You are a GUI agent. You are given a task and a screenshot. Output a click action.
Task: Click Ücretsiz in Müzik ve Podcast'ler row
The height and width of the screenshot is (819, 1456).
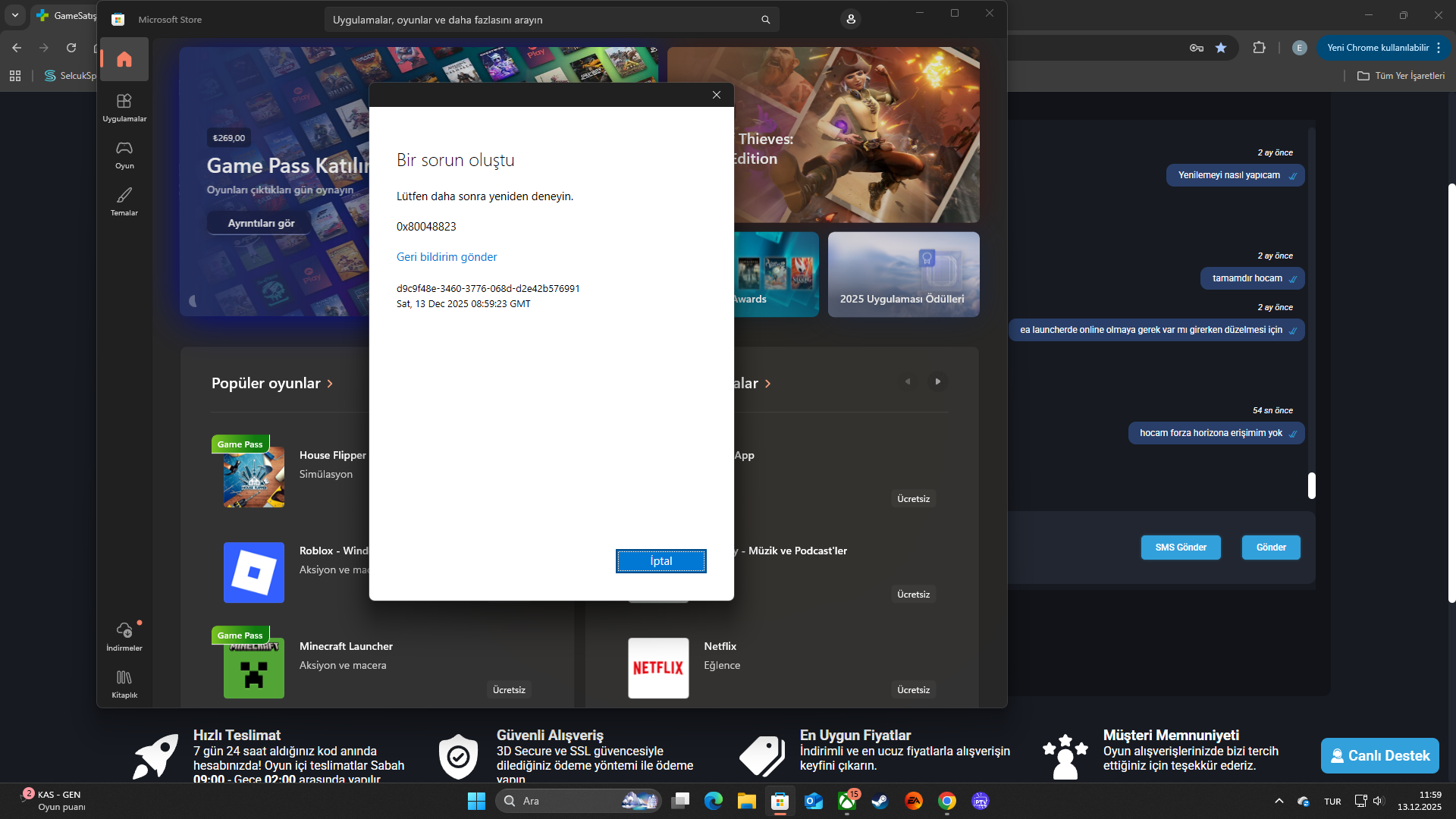(913, 595)
